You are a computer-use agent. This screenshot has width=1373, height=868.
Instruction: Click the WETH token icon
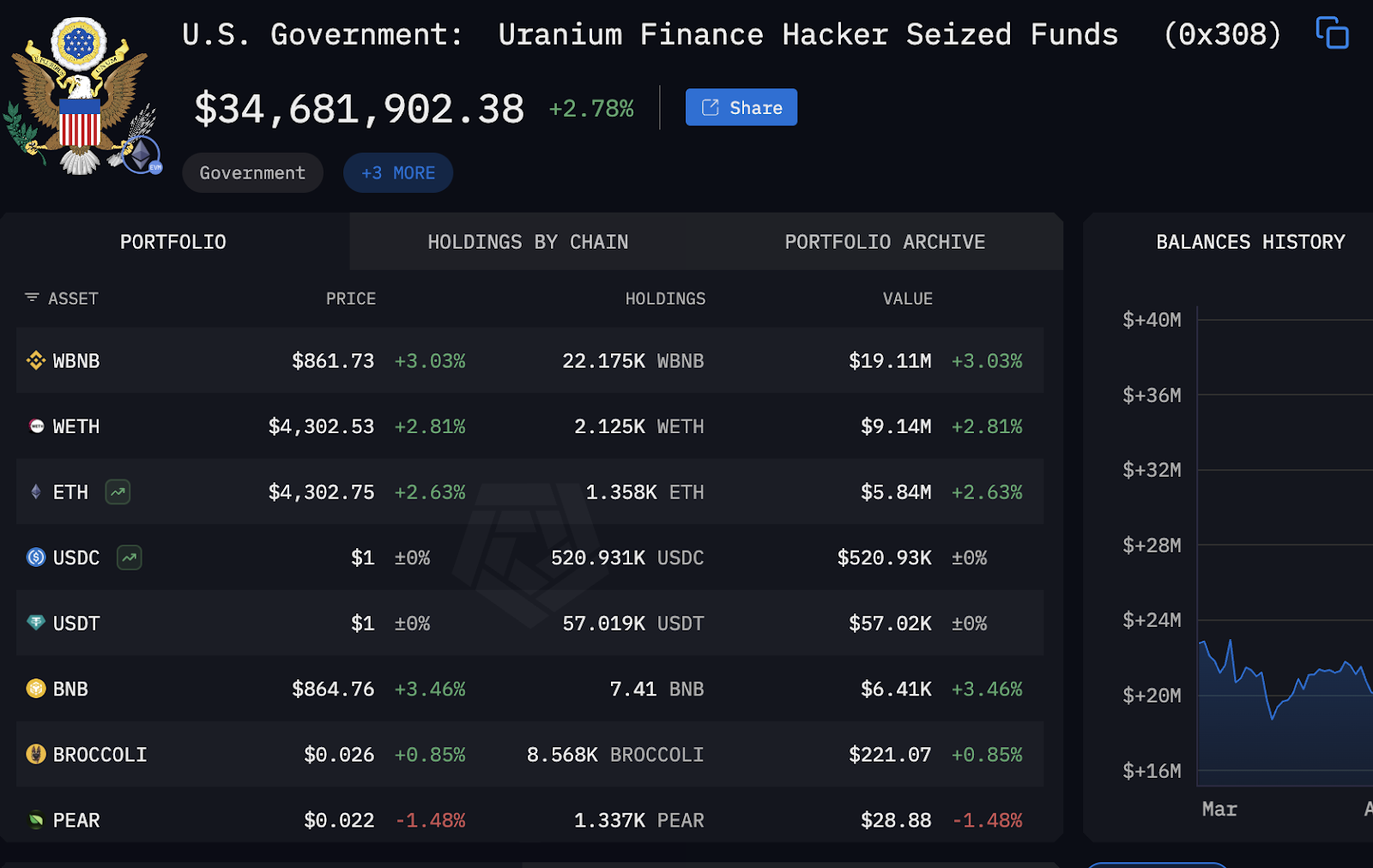coord(36,426)
